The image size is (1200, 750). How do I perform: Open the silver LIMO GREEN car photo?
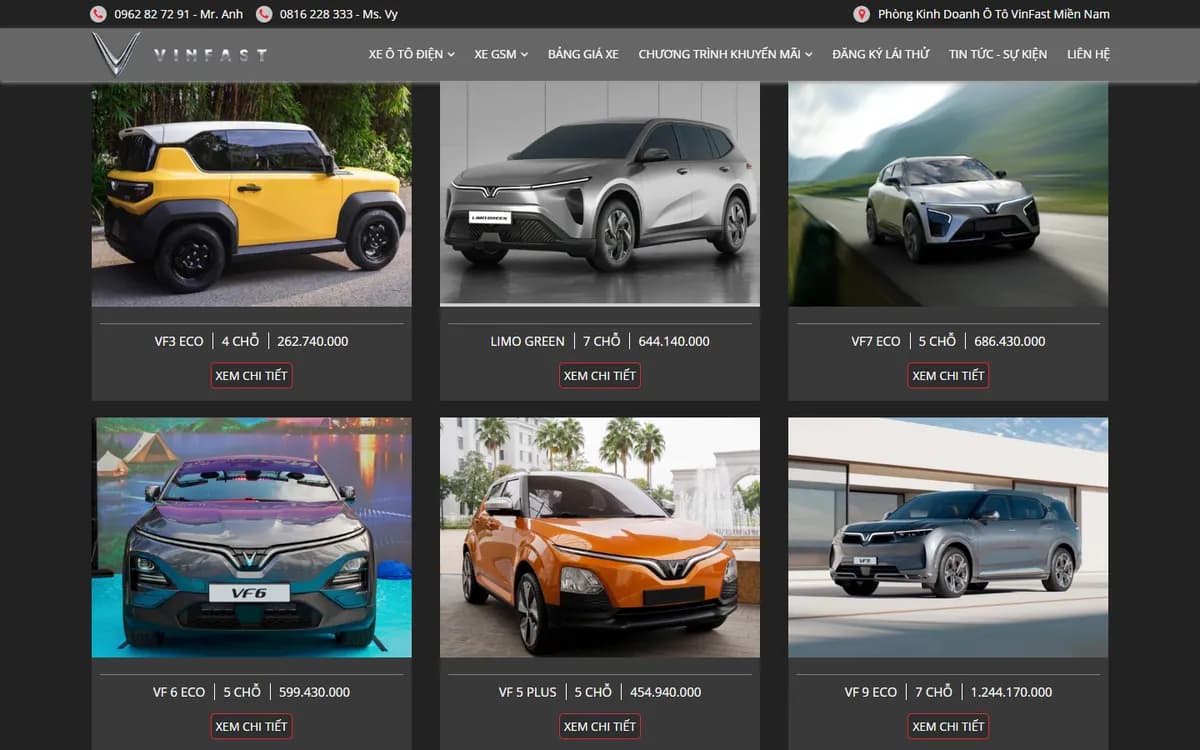[x=600, y=194]
